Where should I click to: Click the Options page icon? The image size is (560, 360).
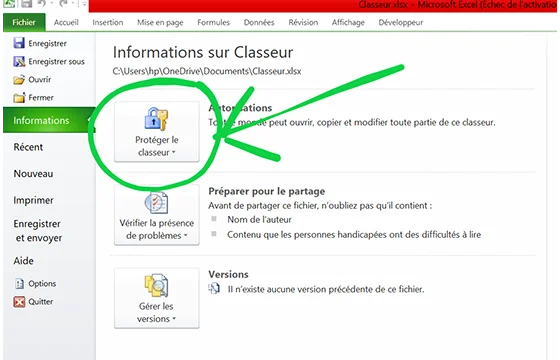click(19, 284)
